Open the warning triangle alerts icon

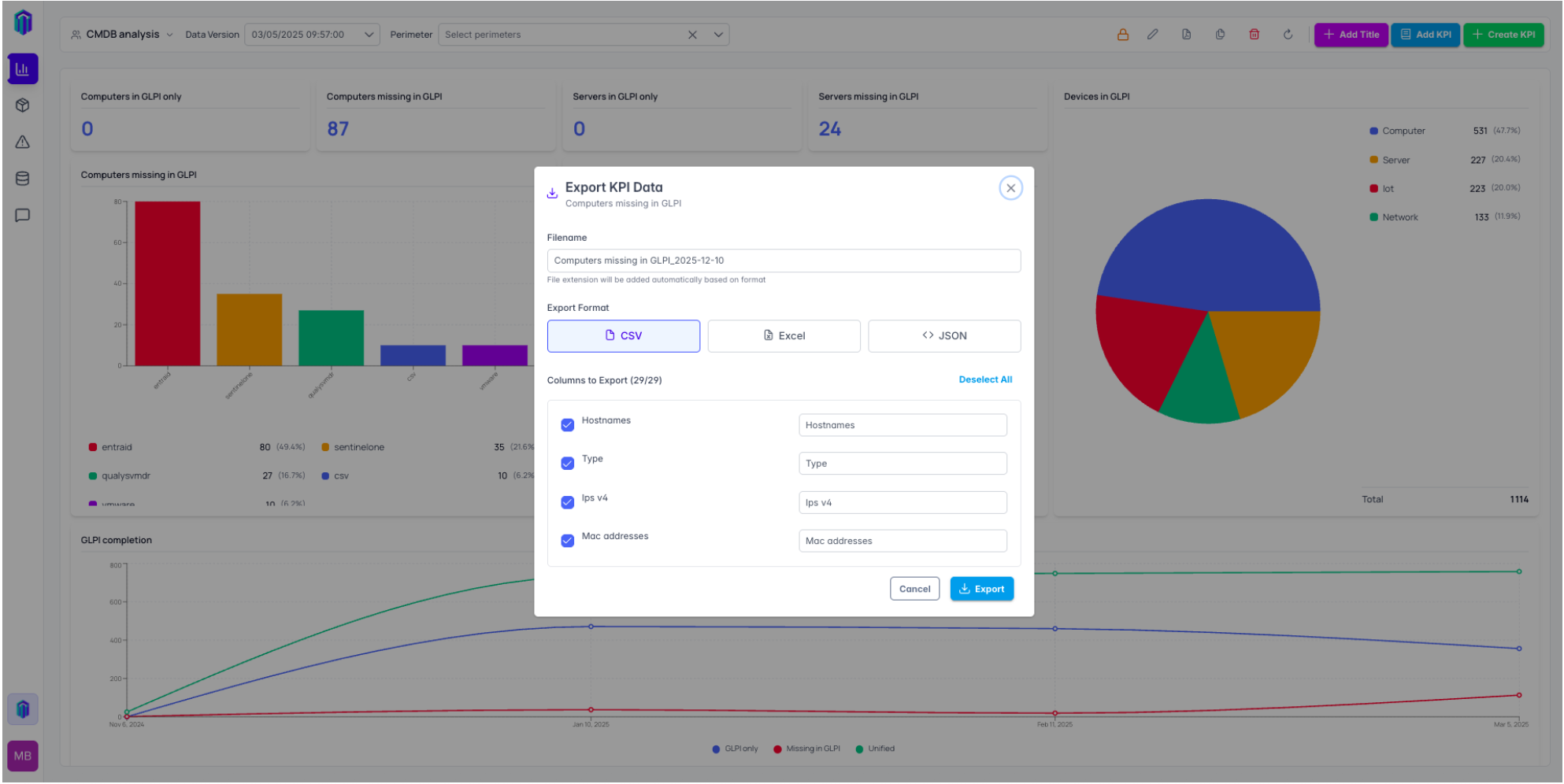click(x=23, y=142)
